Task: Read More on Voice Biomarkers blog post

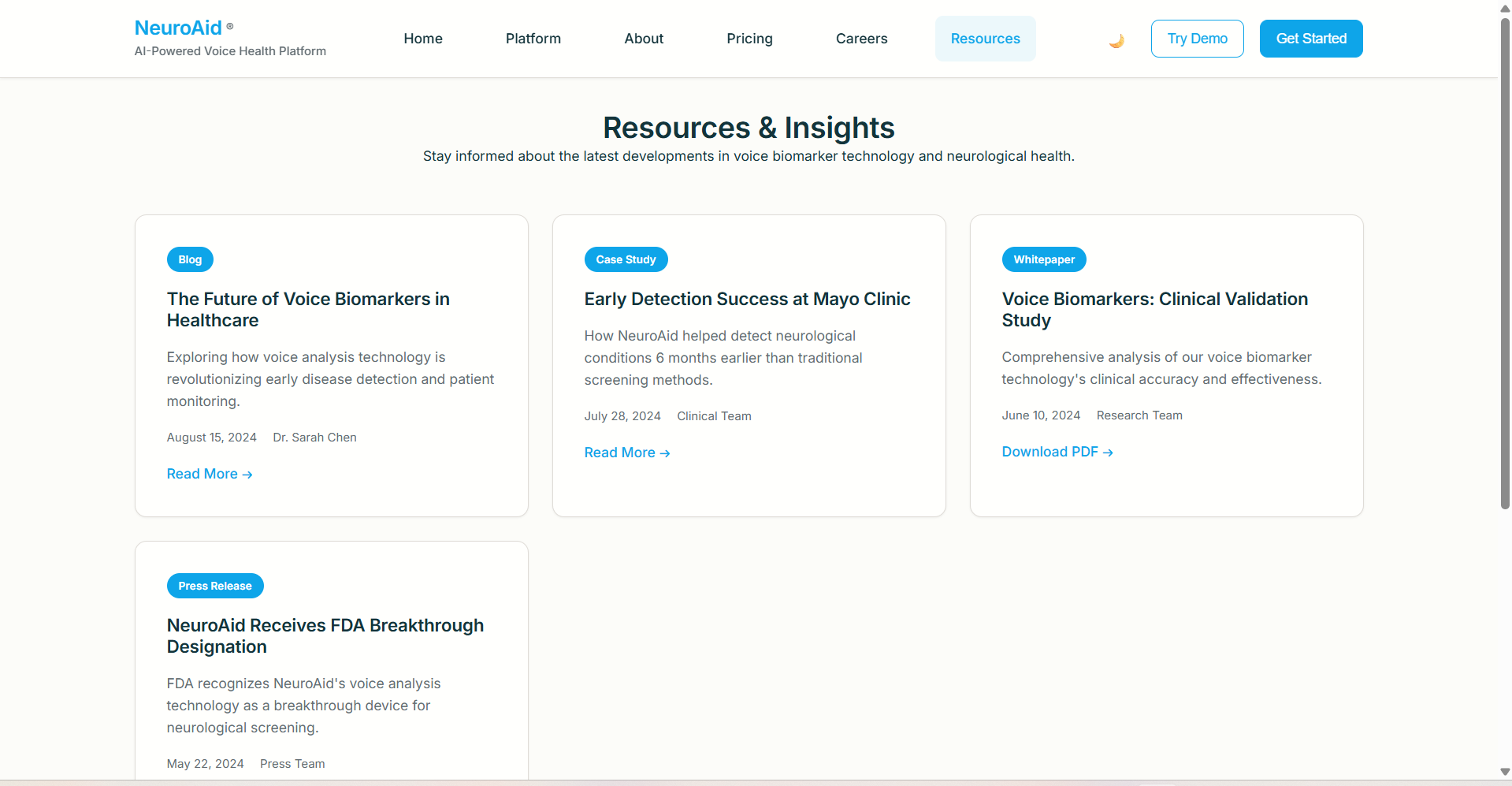Action: pos(210,474)
